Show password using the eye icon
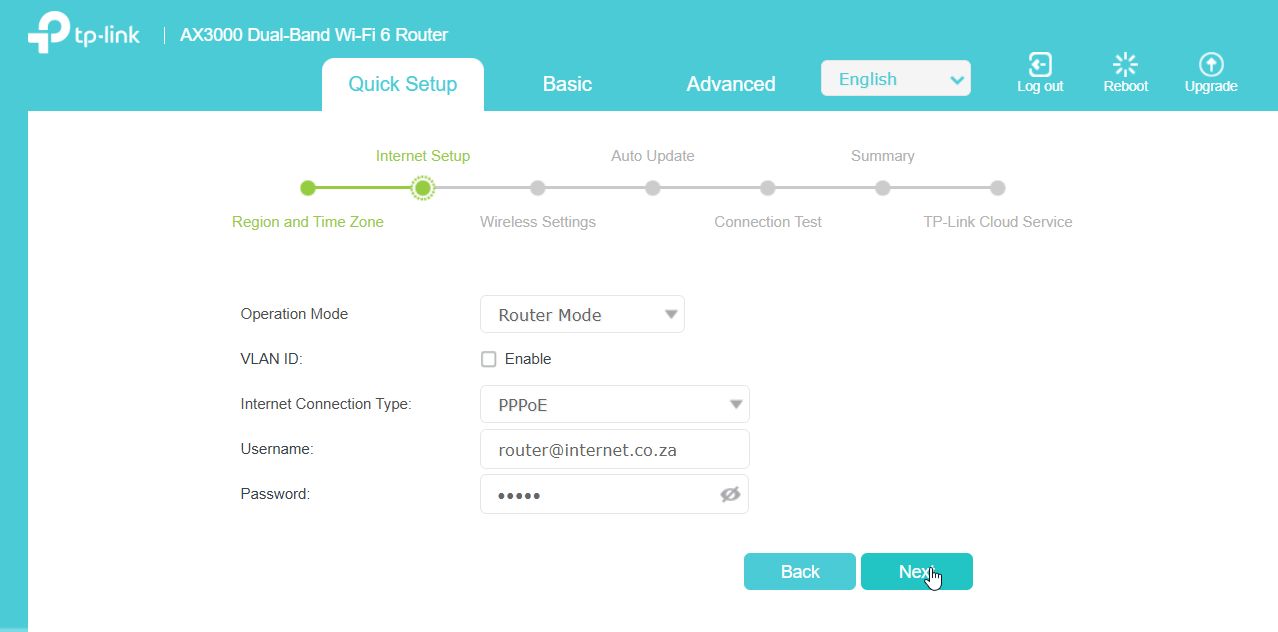 pyautogui.click(x=730, y=494)
